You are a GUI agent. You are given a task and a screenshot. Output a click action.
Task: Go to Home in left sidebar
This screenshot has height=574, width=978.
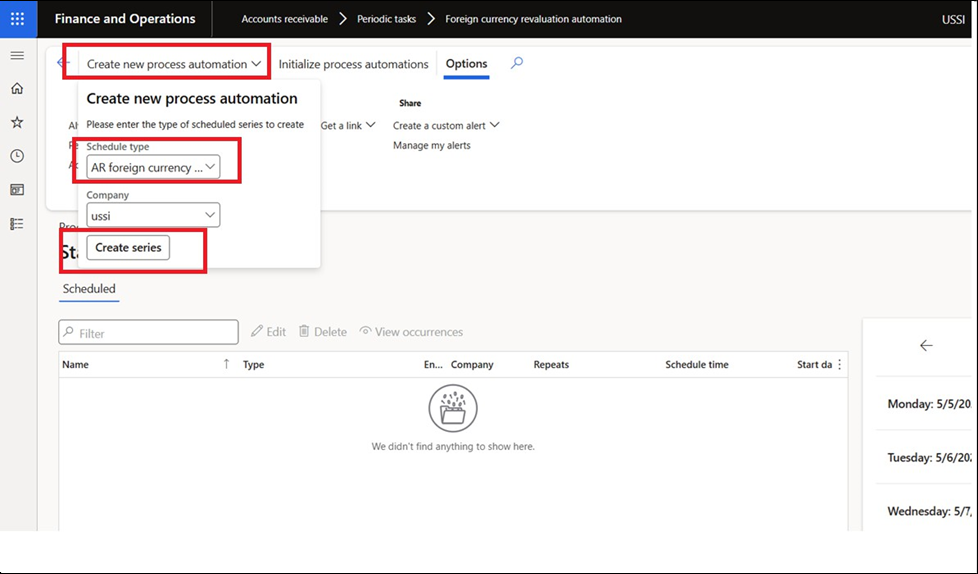[x=17, y=89]
